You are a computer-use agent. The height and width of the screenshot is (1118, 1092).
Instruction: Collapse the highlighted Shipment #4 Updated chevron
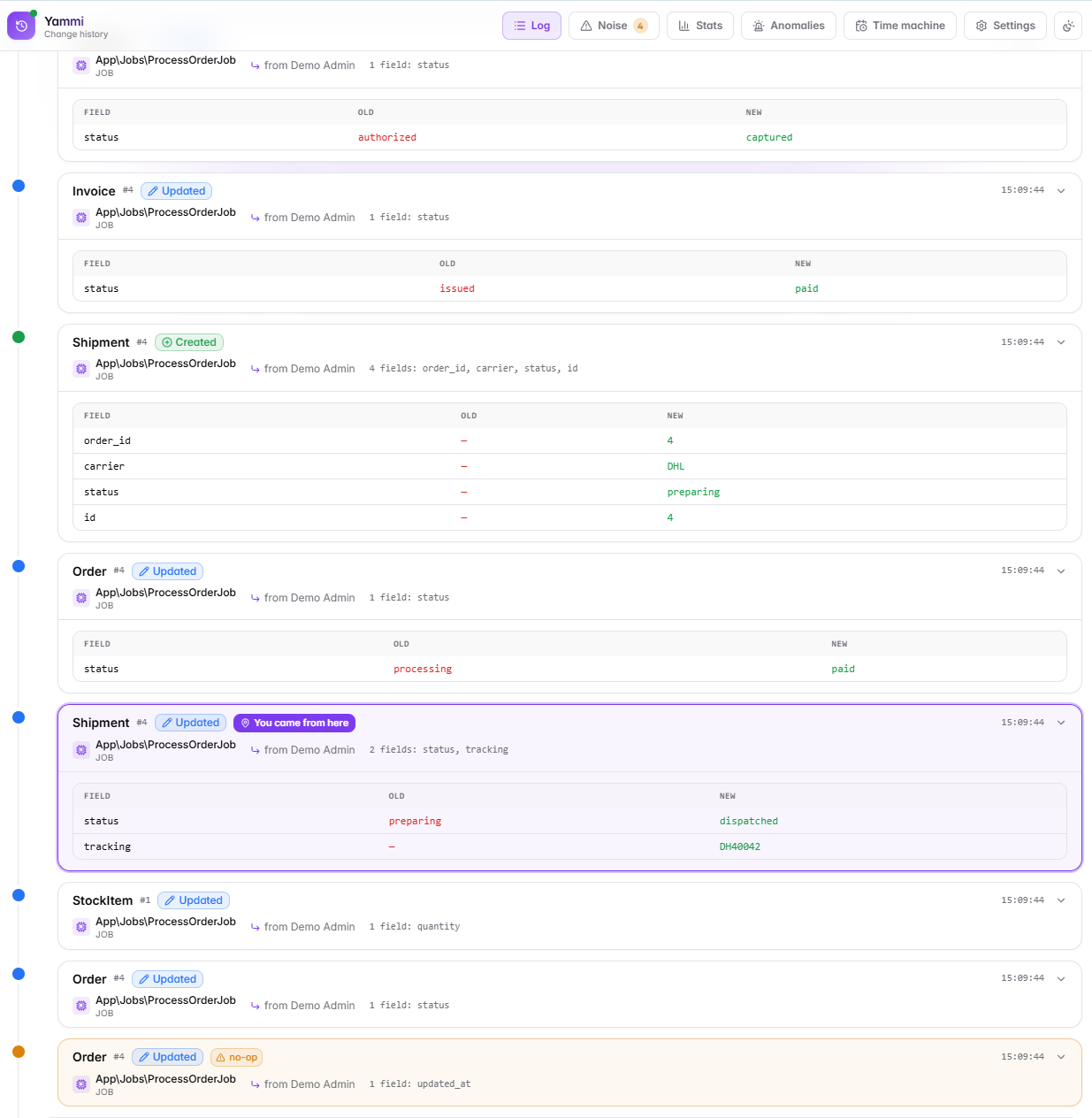[x=1061, y=723]
